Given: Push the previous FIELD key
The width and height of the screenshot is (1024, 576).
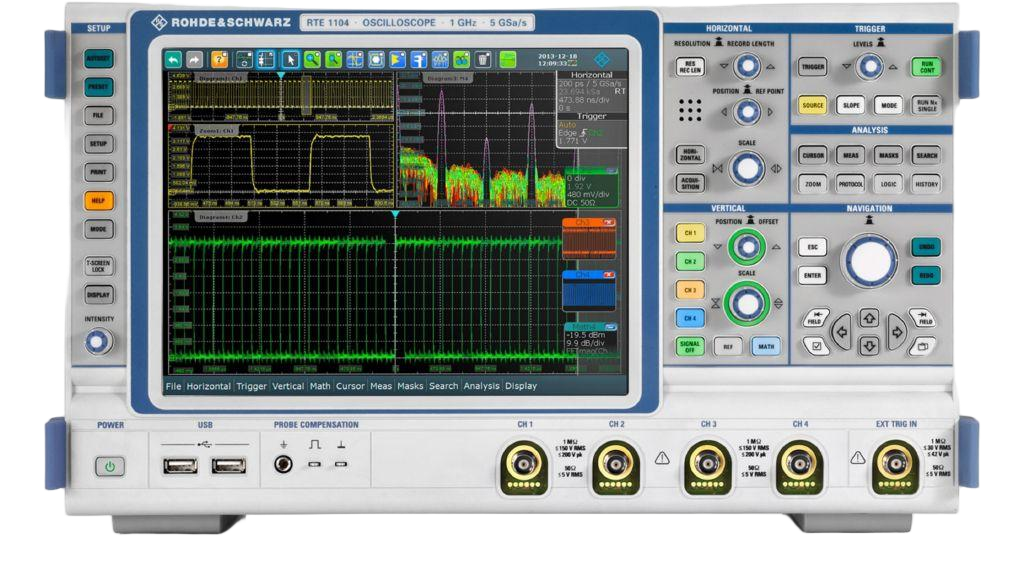Looking at the screenshot, I should click(815, 318).
